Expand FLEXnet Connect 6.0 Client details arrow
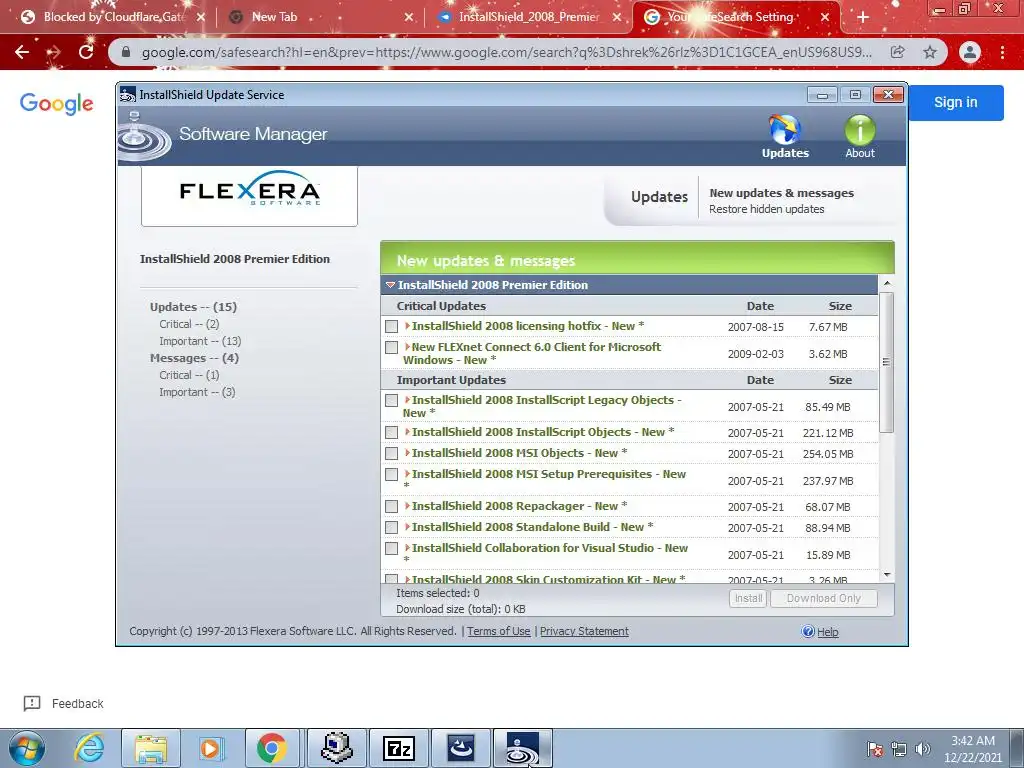The height and width of the screenshot is (768, 1024). coord(408,347)
